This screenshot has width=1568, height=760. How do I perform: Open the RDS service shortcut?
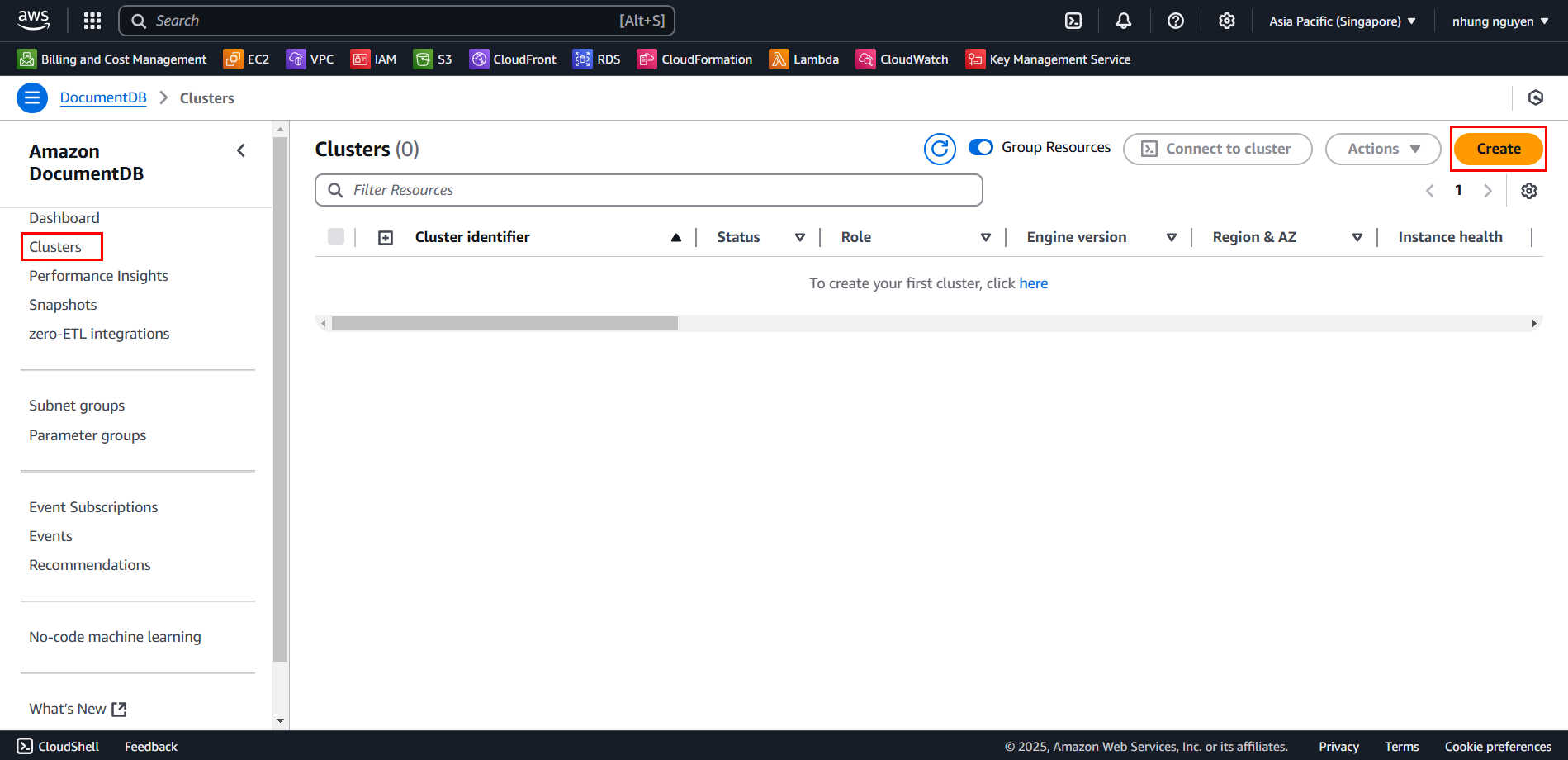click(597, 59)
